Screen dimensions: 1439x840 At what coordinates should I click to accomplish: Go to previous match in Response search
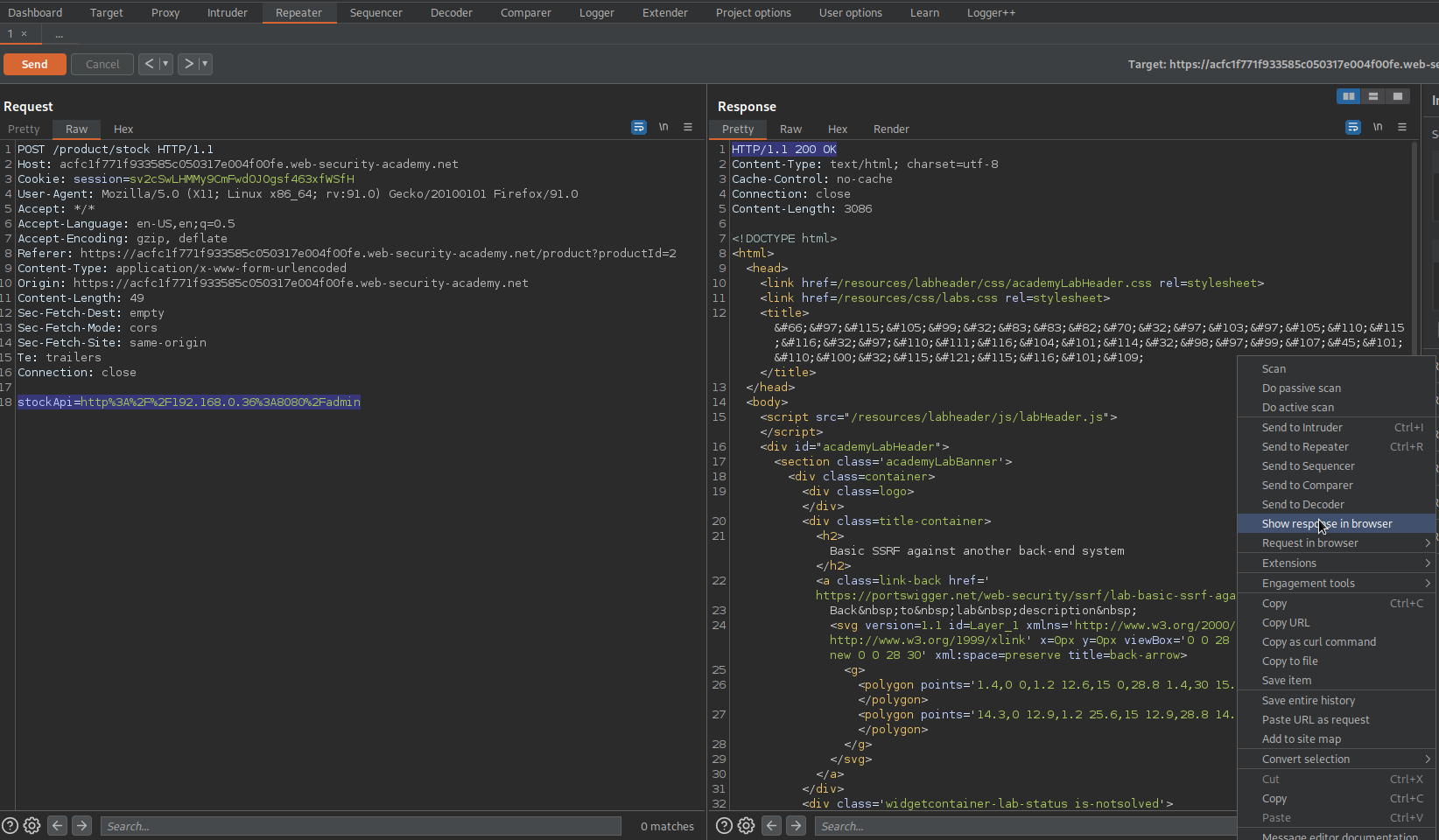point(771,825)
